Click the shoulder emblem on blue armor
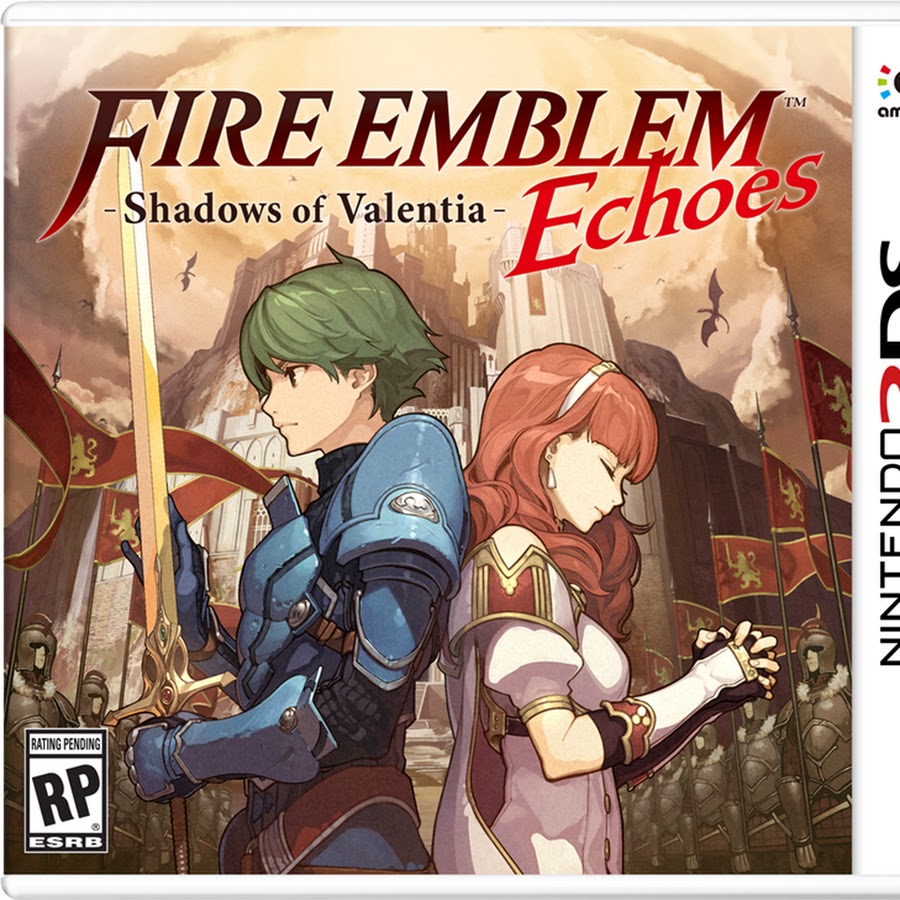 pos(414,505)
